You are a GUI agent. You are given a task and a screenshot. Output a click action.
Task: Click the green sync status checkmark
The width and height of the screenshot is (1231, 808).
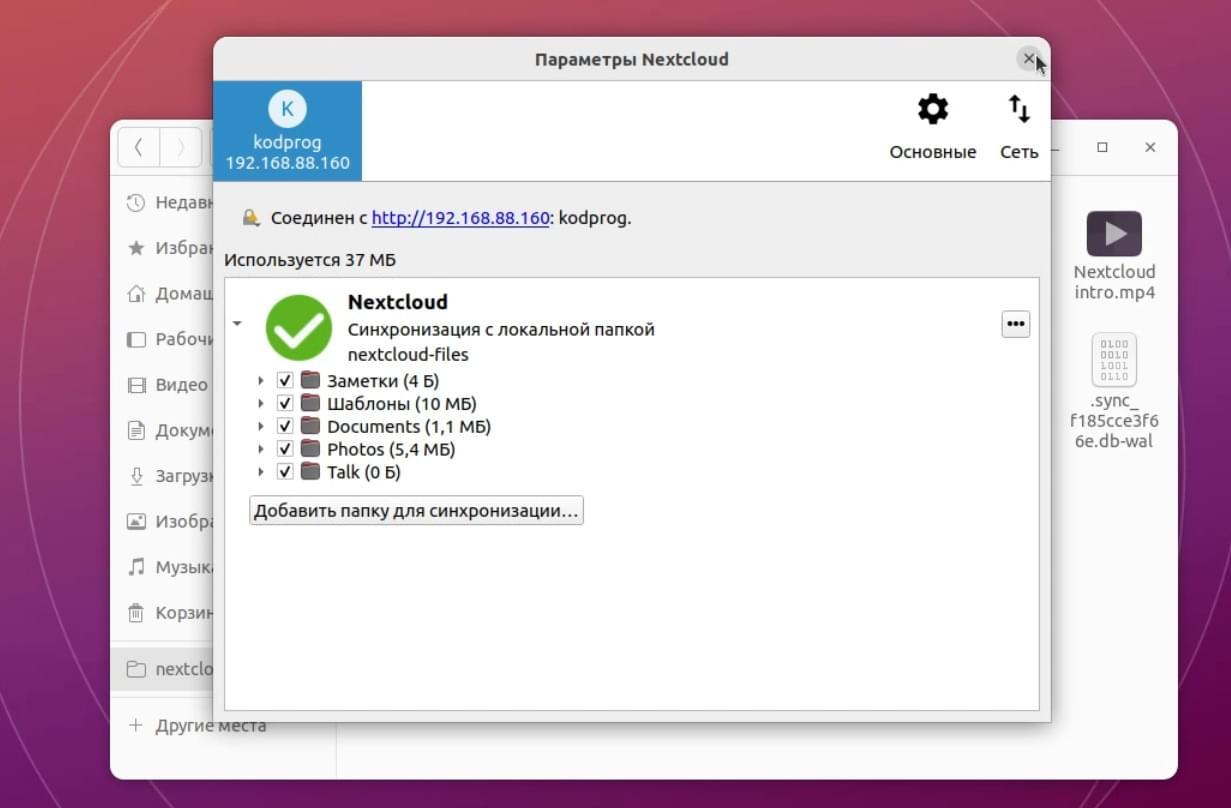pos(299,328)
